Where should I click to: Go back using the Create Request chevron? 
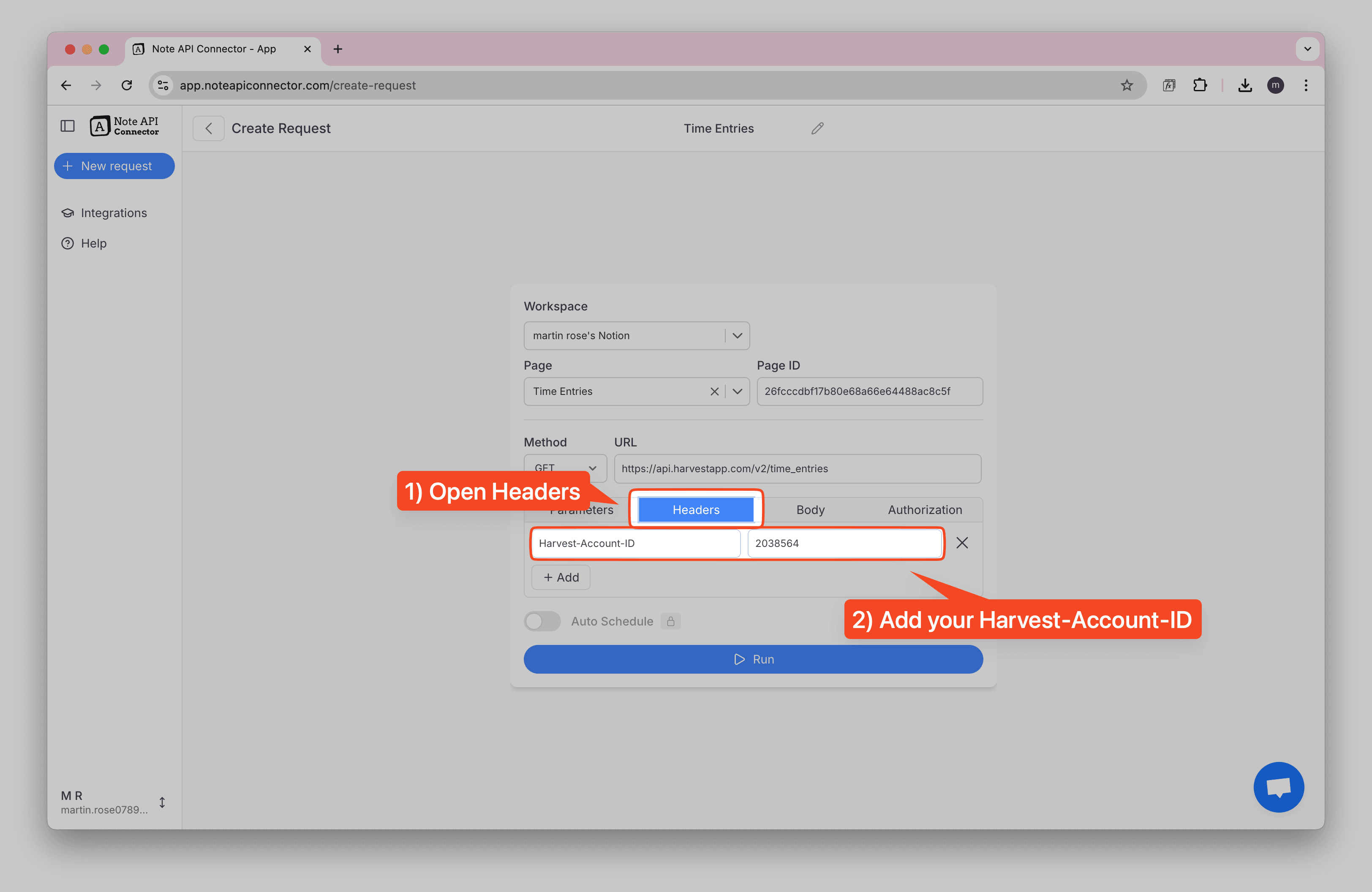coord(209,128)
